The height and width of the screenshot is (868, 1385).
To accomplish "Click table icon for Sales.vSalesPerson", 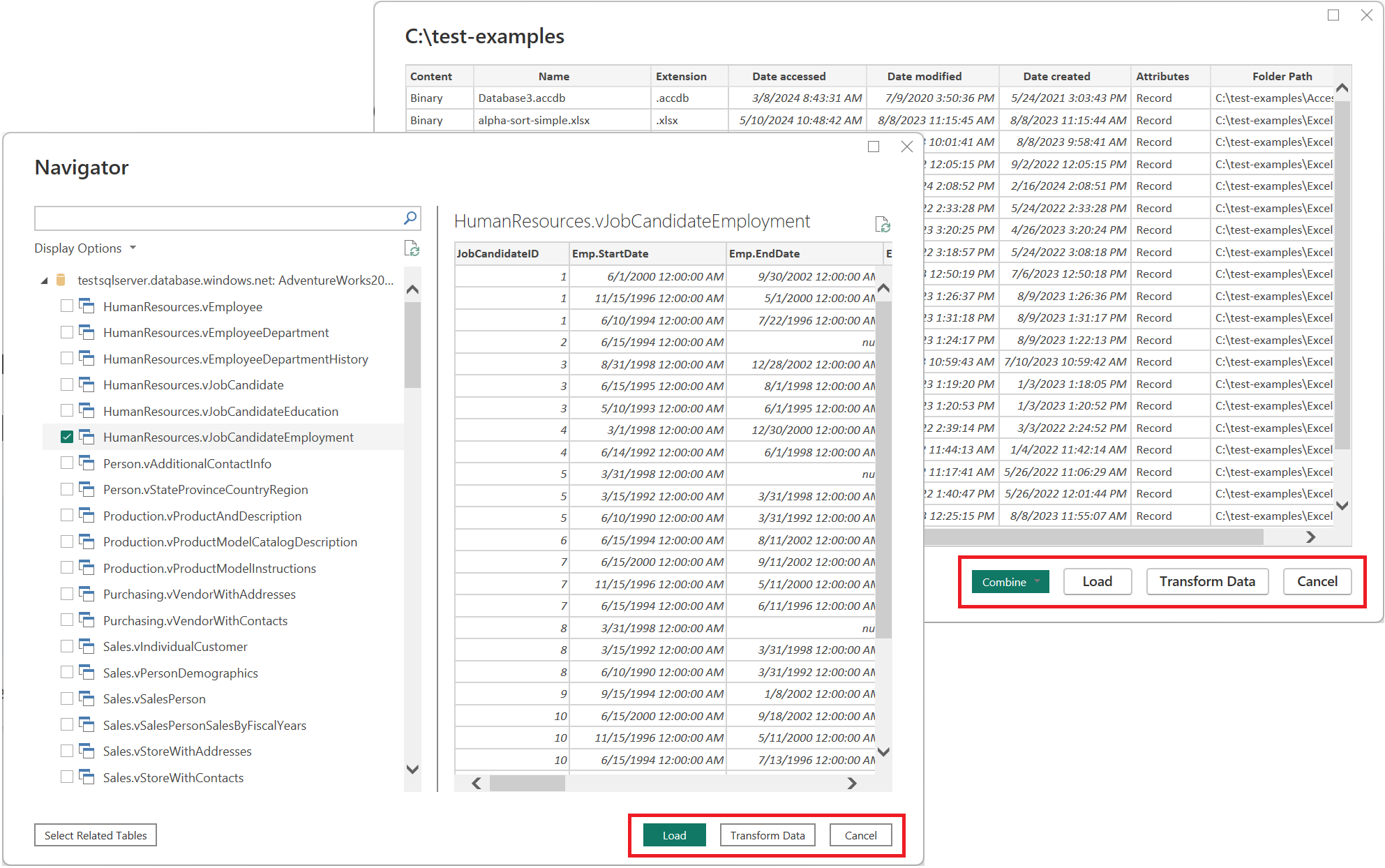I will (87, 698).
